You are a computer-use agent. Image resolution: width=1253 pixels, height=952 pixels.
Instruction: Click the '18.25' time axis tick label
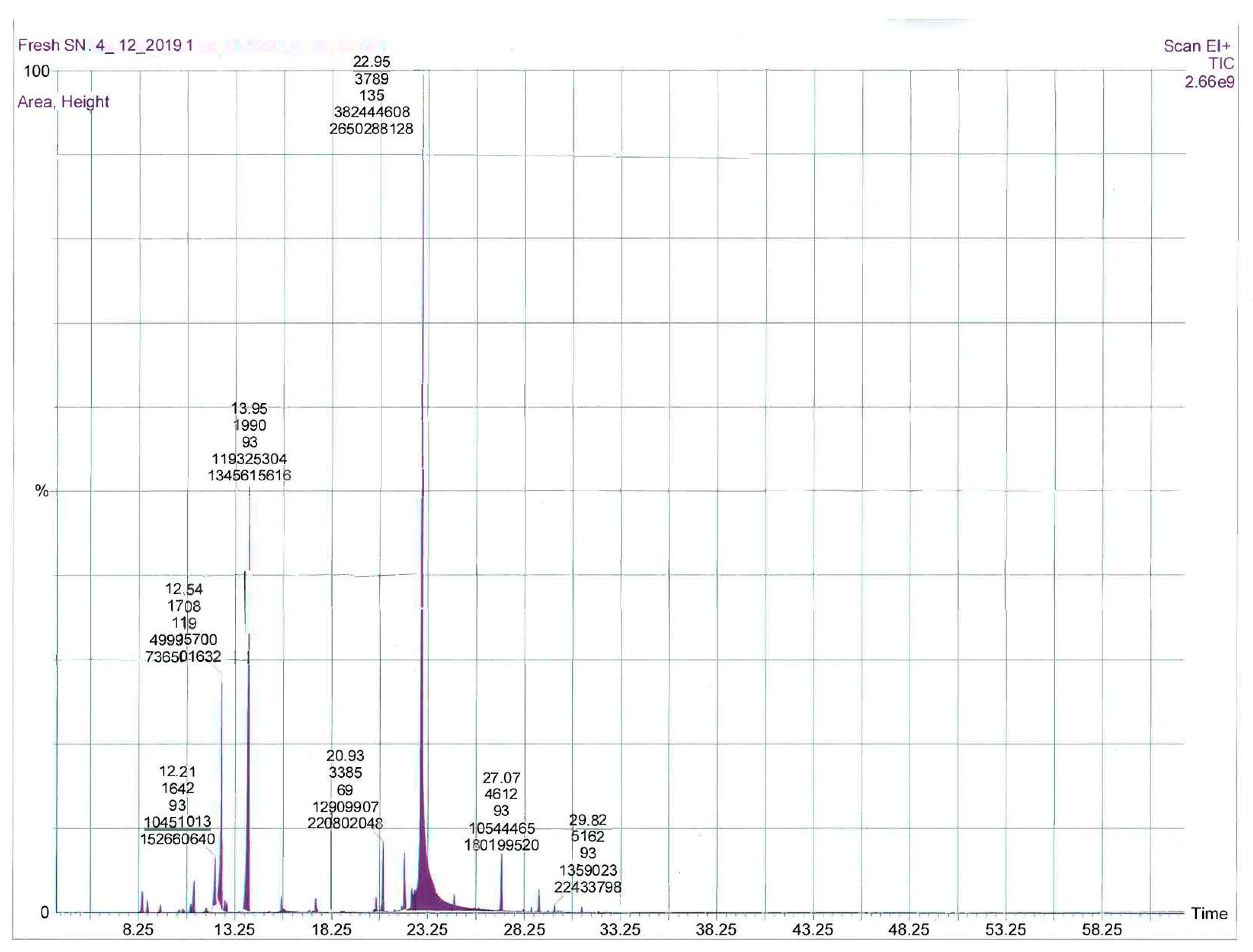point(332,930)
